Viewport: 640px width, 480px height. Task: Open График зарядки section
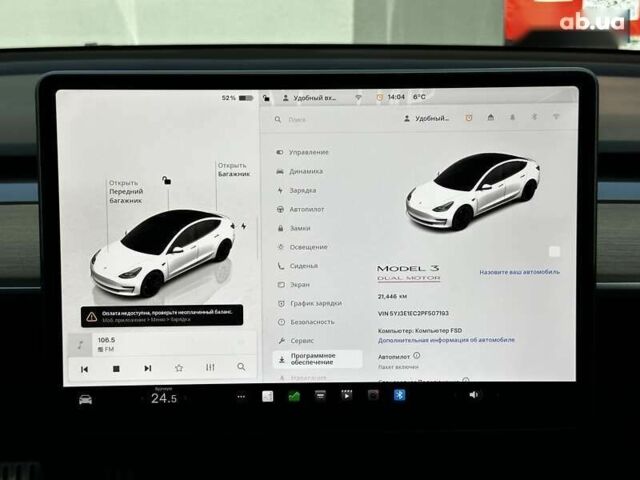coord(314,303)
